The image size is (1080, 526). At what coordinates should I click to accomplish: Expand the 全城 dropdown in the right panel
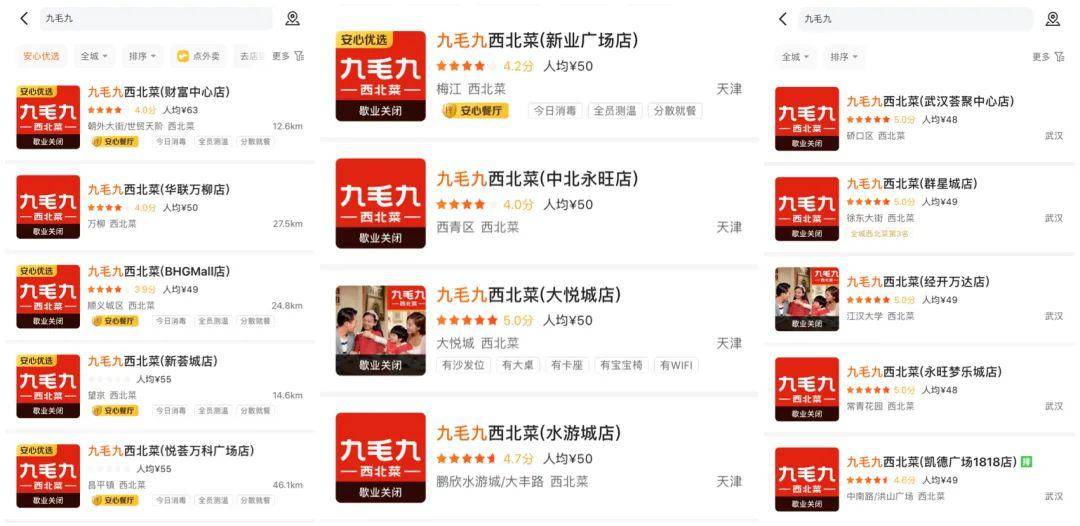click(x=796, y=57)
